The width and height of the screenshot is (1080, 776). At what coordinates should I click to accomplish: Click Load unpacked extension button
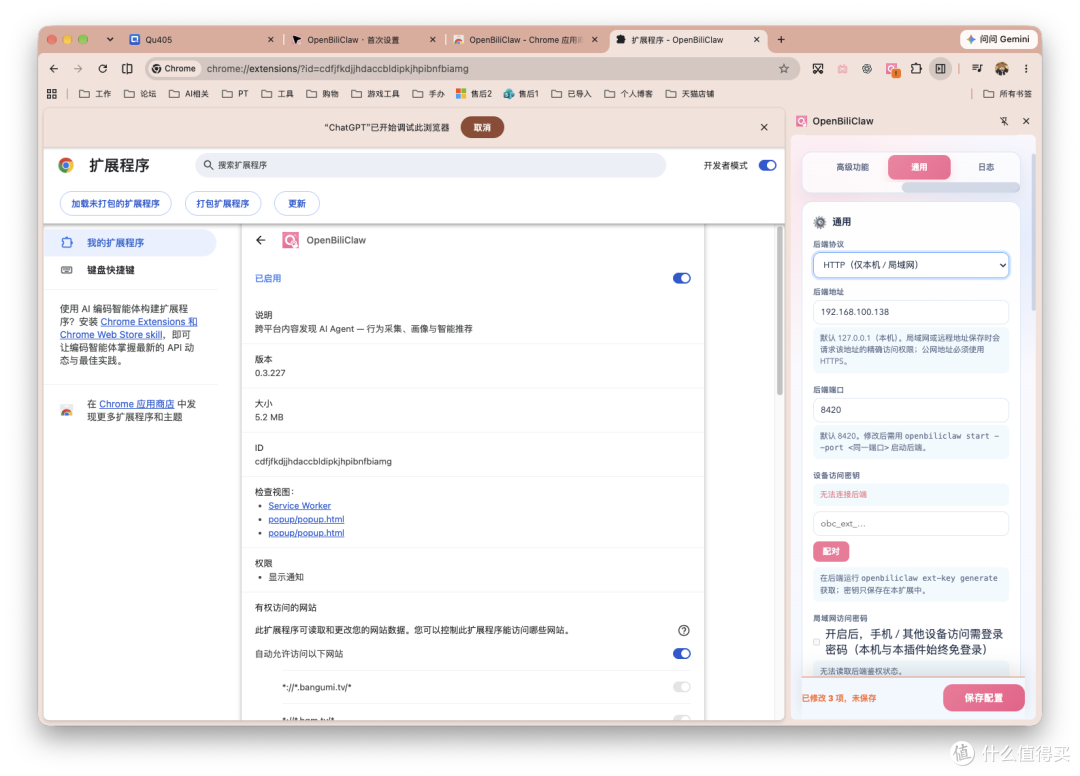[115, 204]
